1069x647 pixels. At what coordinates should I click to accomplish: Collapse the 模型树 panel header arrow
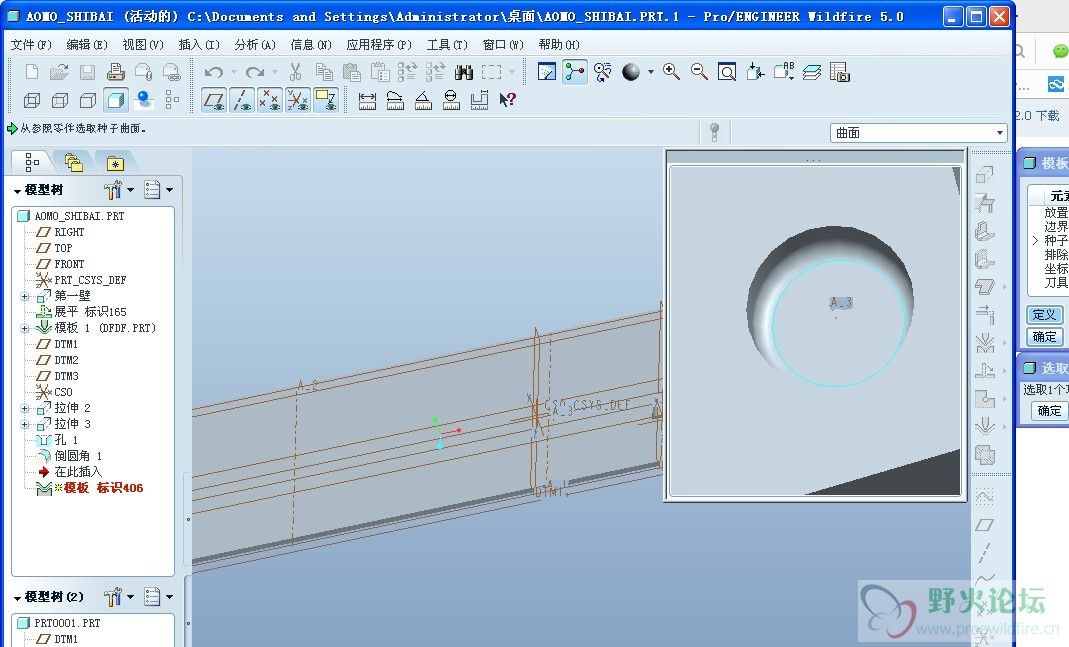coord(17,191)
